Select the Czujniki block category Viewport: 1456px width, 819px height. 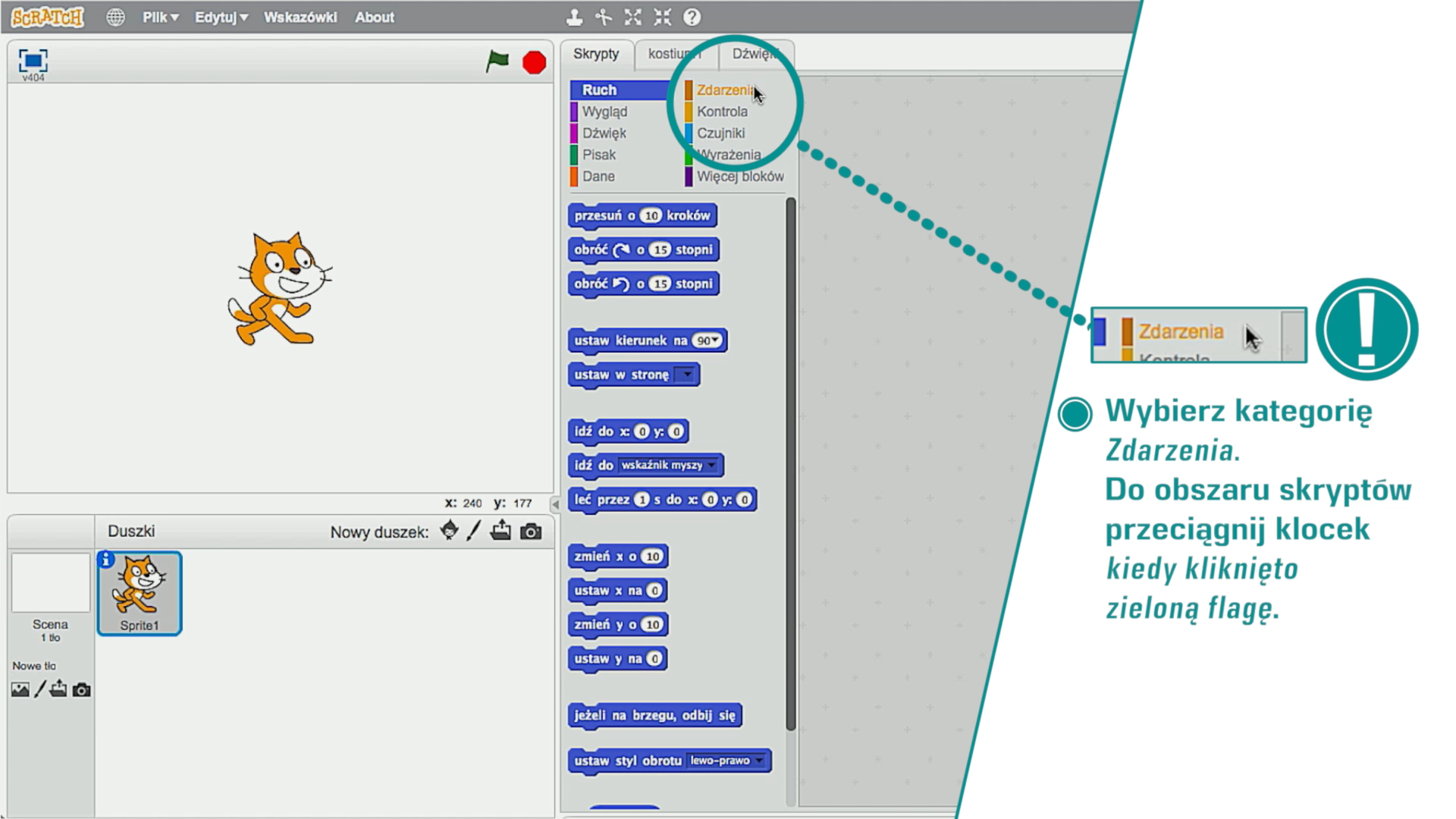720,133
